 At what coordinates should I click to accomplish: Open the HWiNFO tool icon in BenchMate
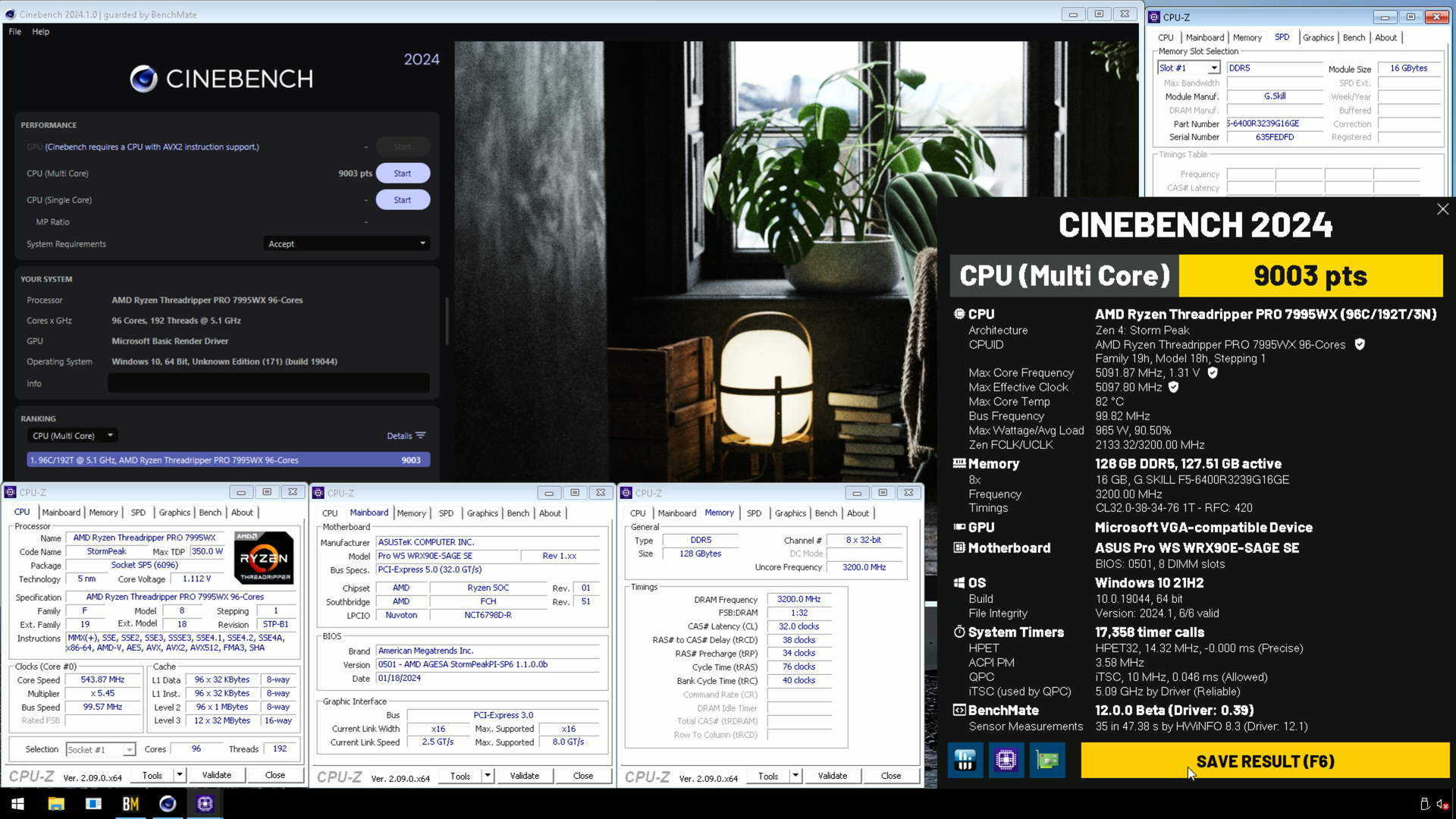pos(965,760)
